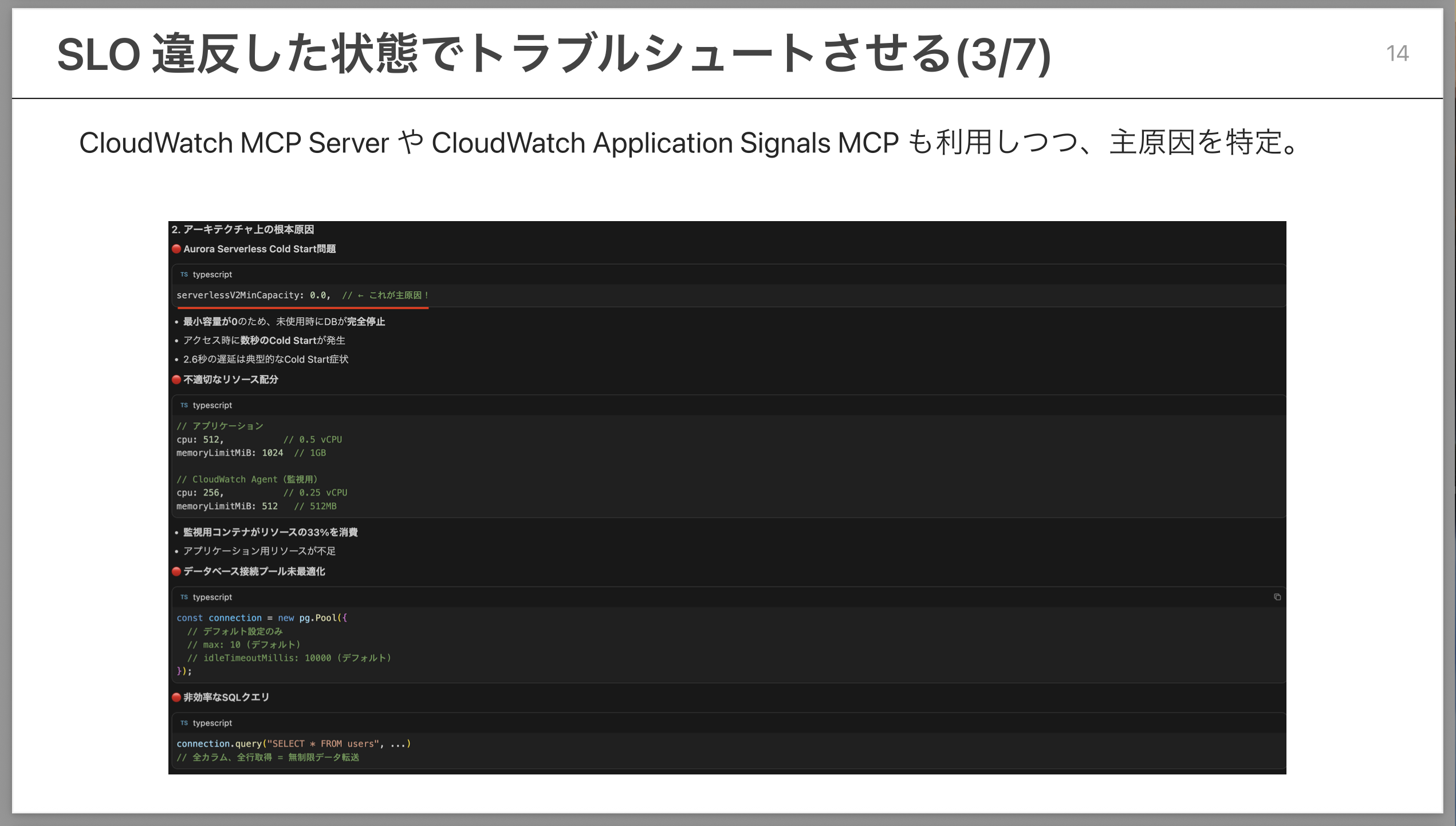
Task: Click the heading Aurora Serverless Cold Start問題
Action: pos(259,249)
